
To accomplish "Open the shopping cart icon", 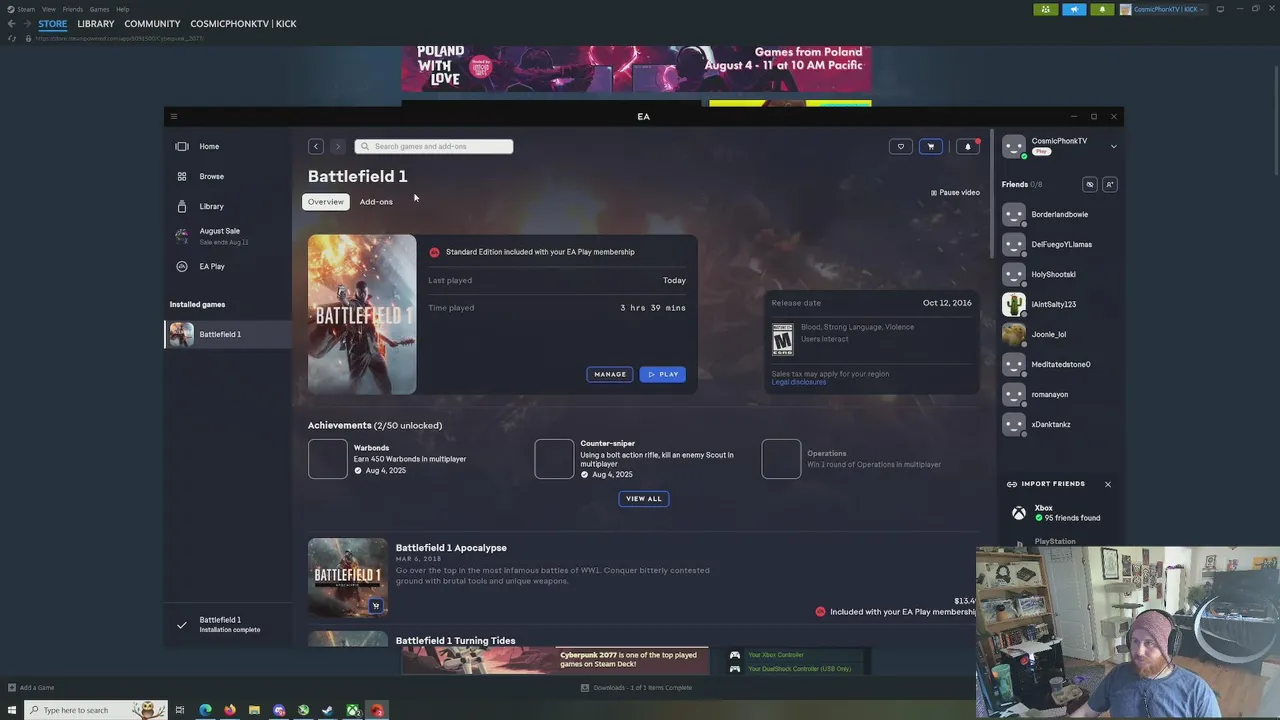I will point(931,146).
